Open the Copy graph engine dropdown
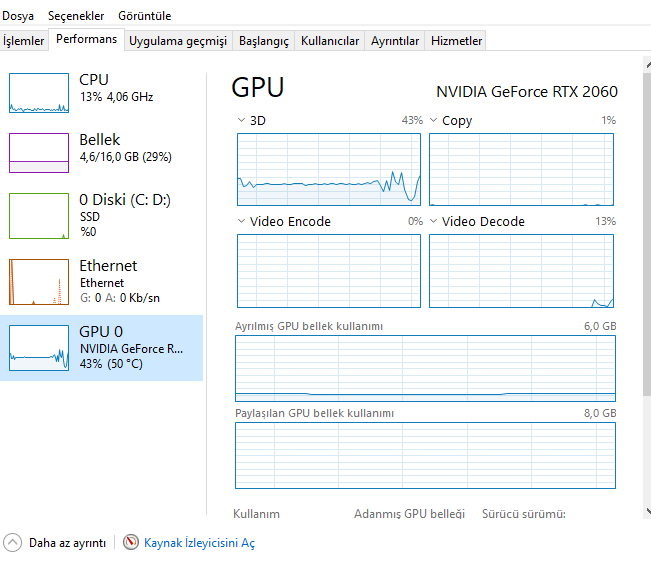 click(x=434, y=121)
